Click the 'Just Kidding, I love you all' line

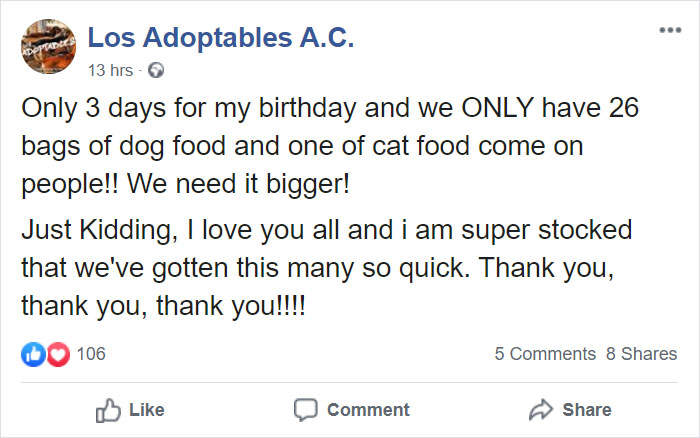(x=327, y=230)
